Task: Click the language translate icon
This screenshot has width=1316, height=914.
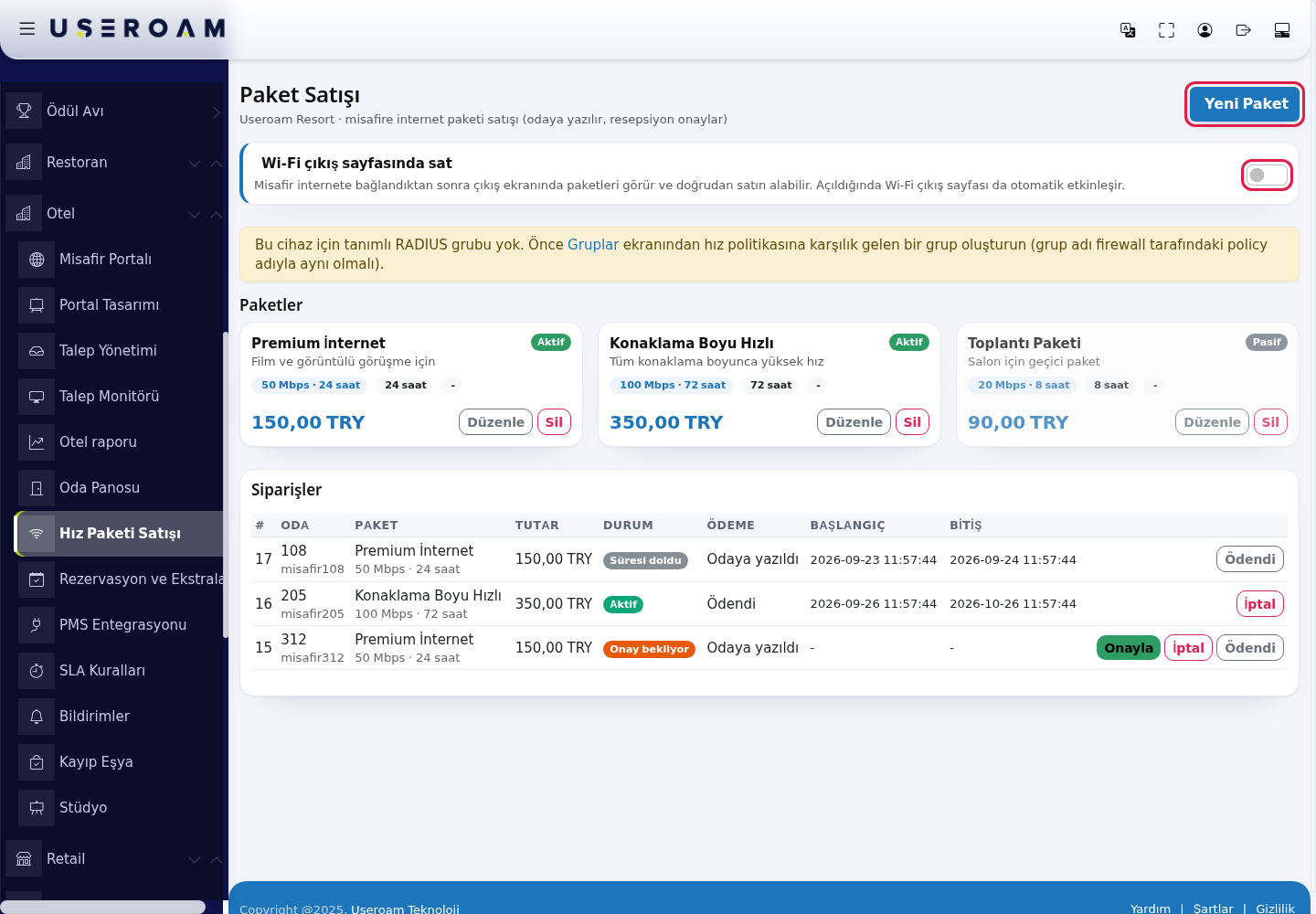Action: pyautogui.click(x=1128, y=30)
